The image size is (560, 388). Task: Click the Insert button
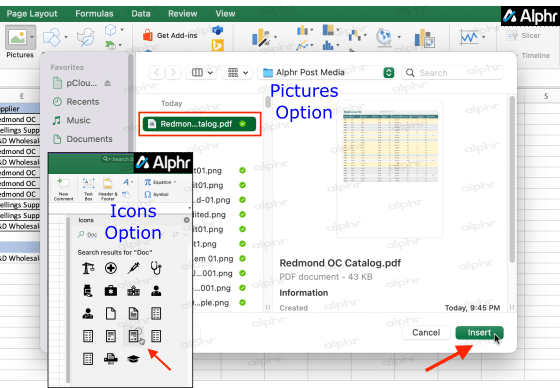click(479, 333)
